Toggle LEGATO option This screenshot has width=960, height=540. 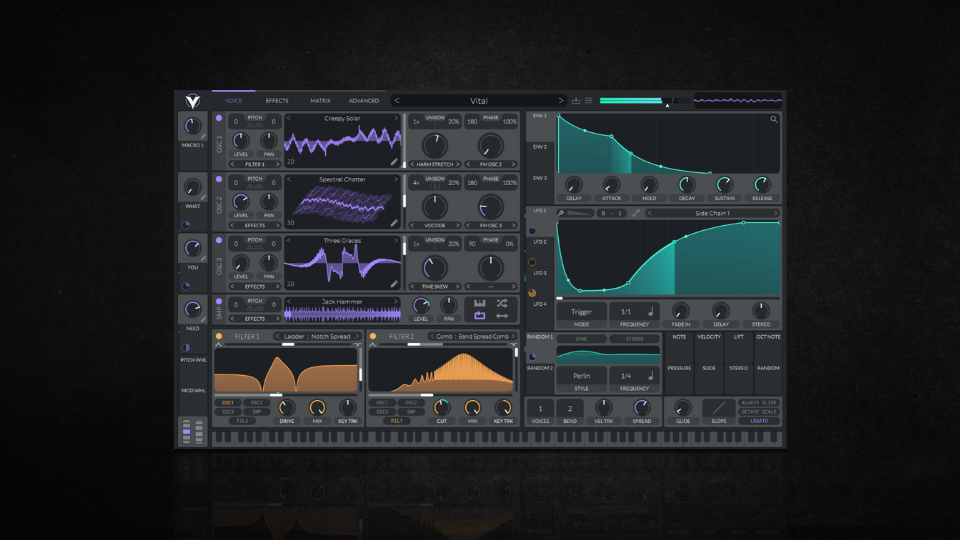759,421
